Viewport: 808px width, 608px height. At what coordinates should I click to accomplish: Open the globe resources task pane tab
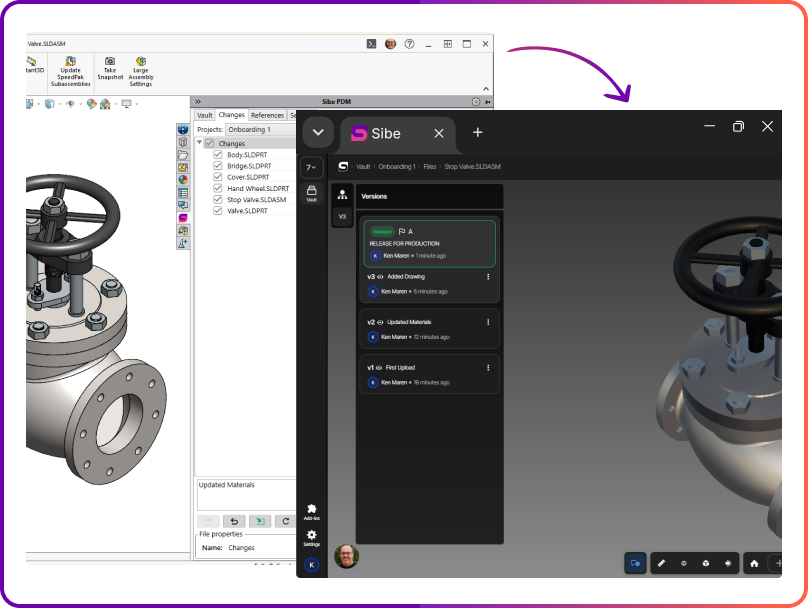[x=183, y=129]
